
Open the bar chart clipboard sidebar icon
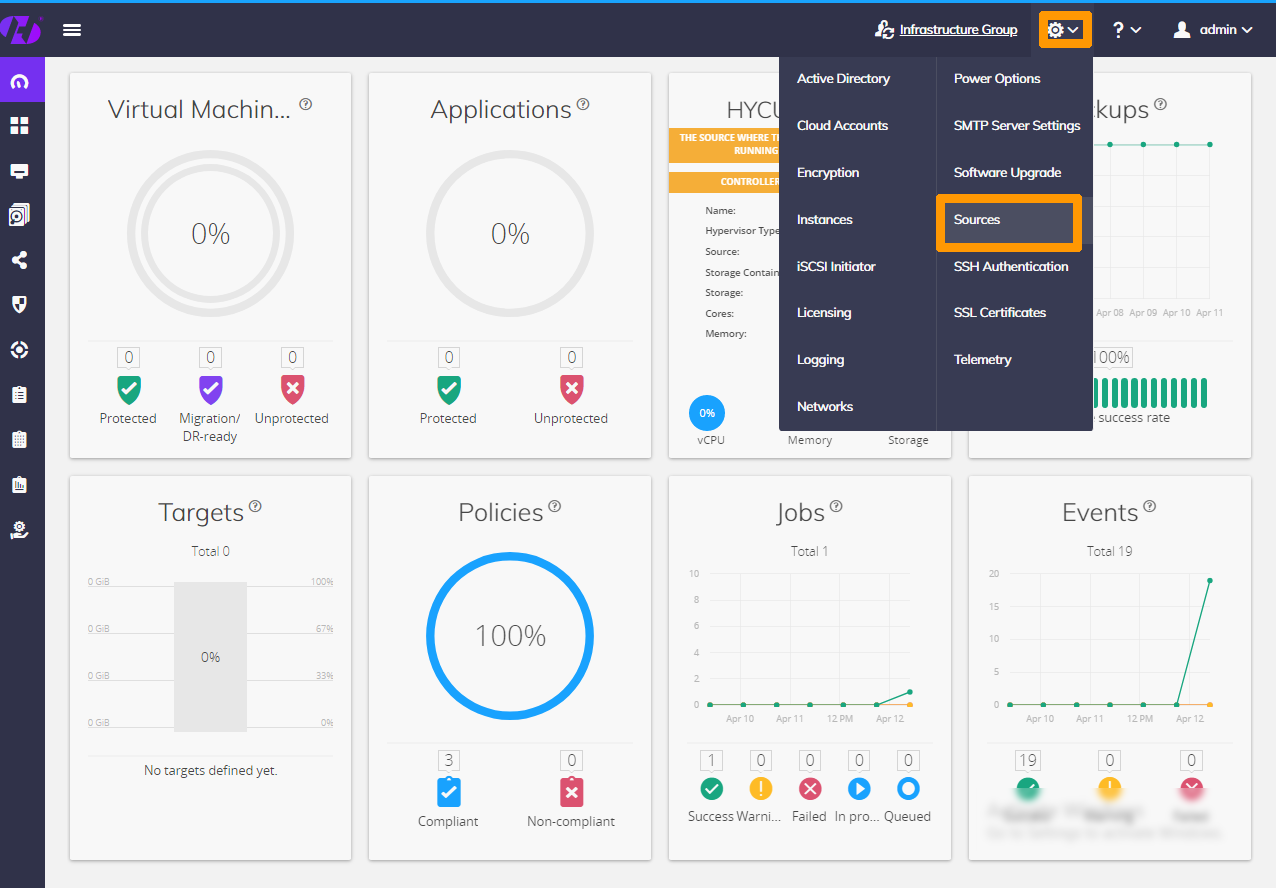(20, 485)
